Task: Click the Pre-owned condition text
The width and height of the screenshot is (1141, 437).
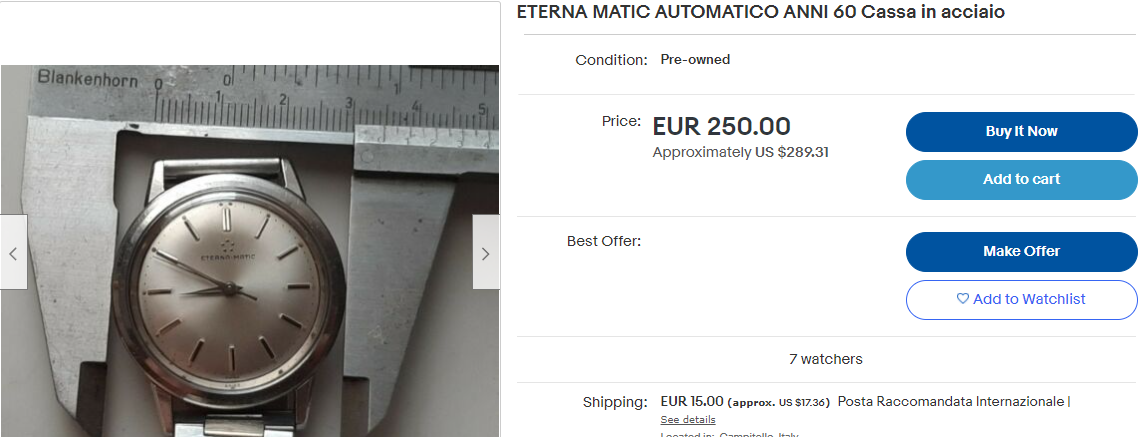Action: (695, 60)
